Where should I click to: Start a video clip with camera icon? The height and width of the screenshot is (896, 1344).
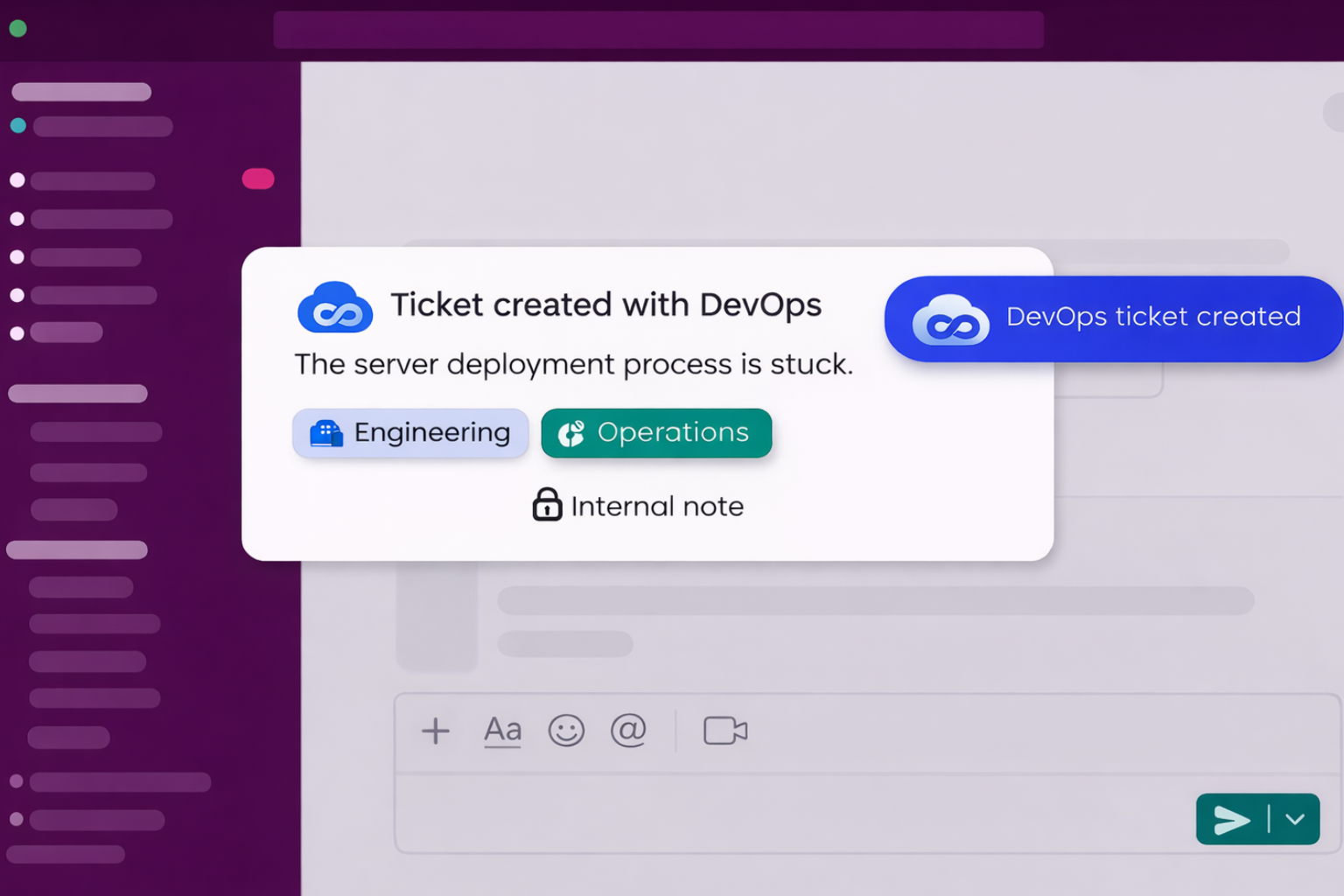pos(725,731)
